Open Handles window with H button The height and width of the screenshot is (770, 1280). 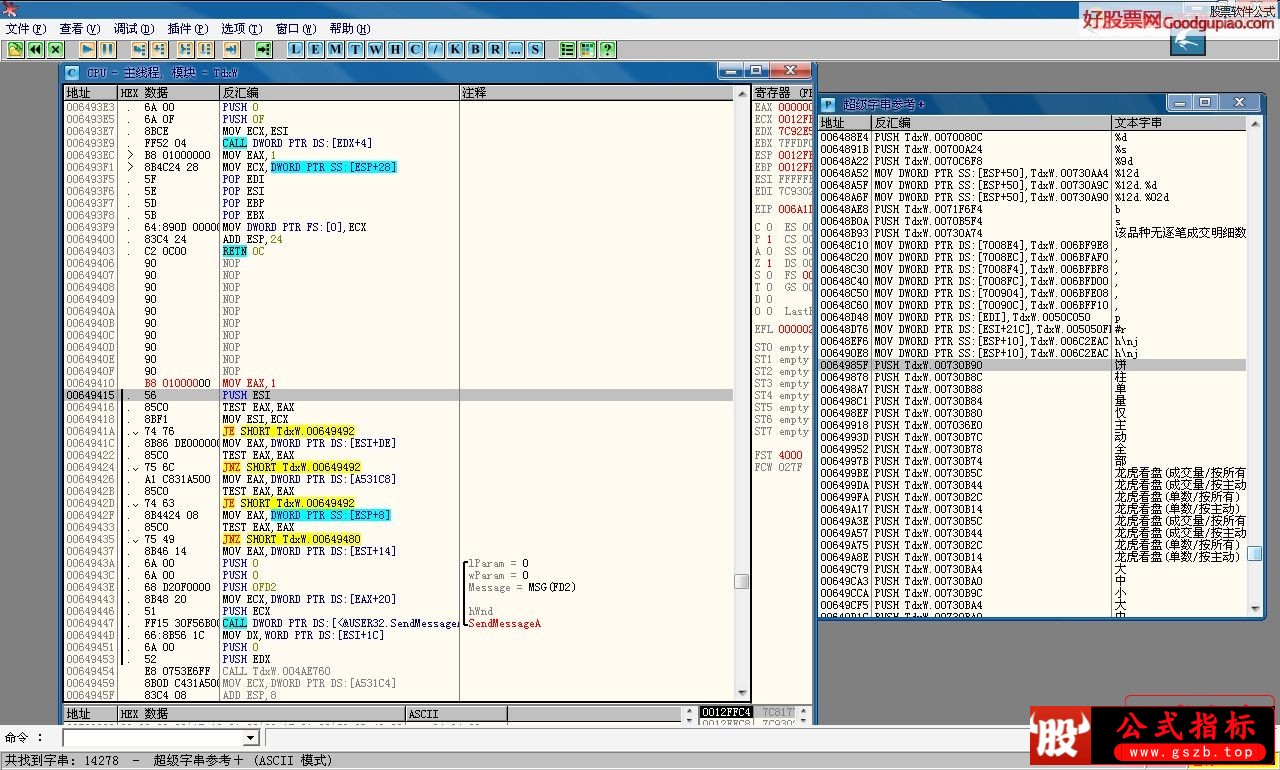point(395,49)
